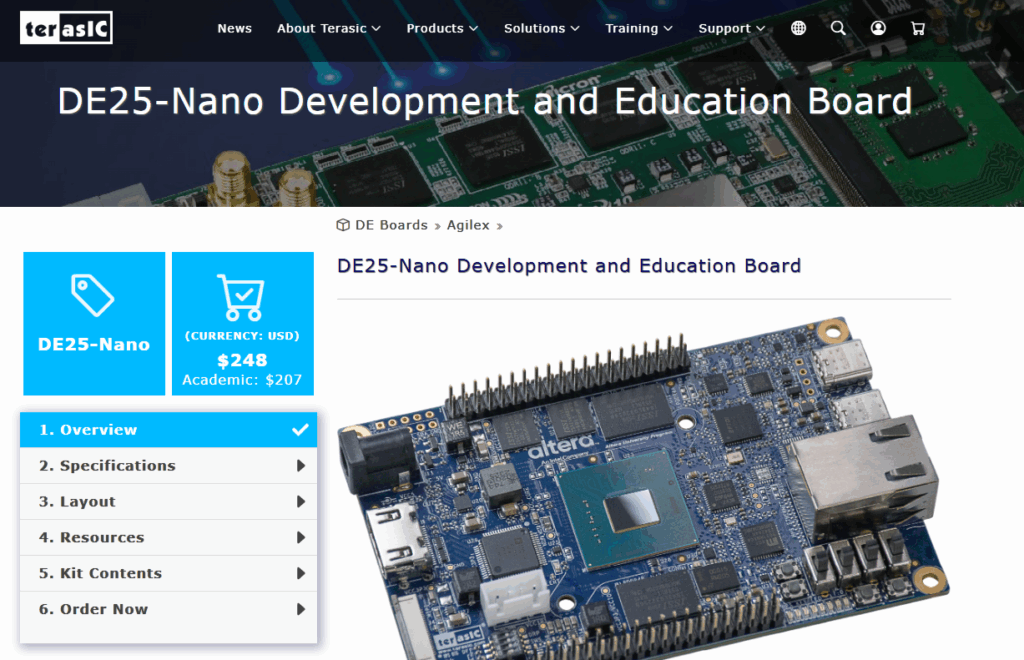
Task: Open Products dropdown menu
Action: coord(442,29)
